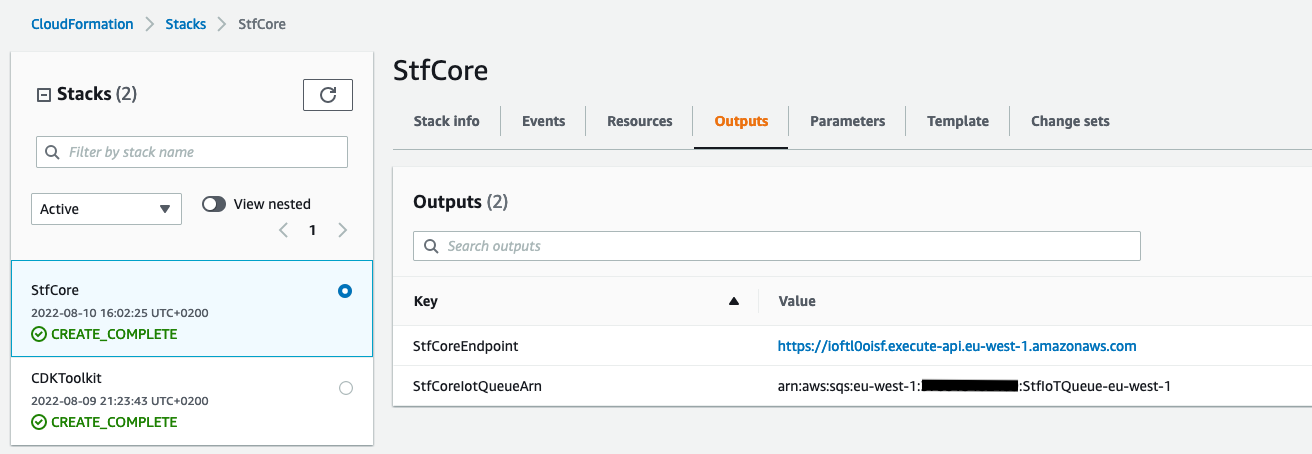Switch to the Events tab
1312x454 pixels.
(543, 121)
